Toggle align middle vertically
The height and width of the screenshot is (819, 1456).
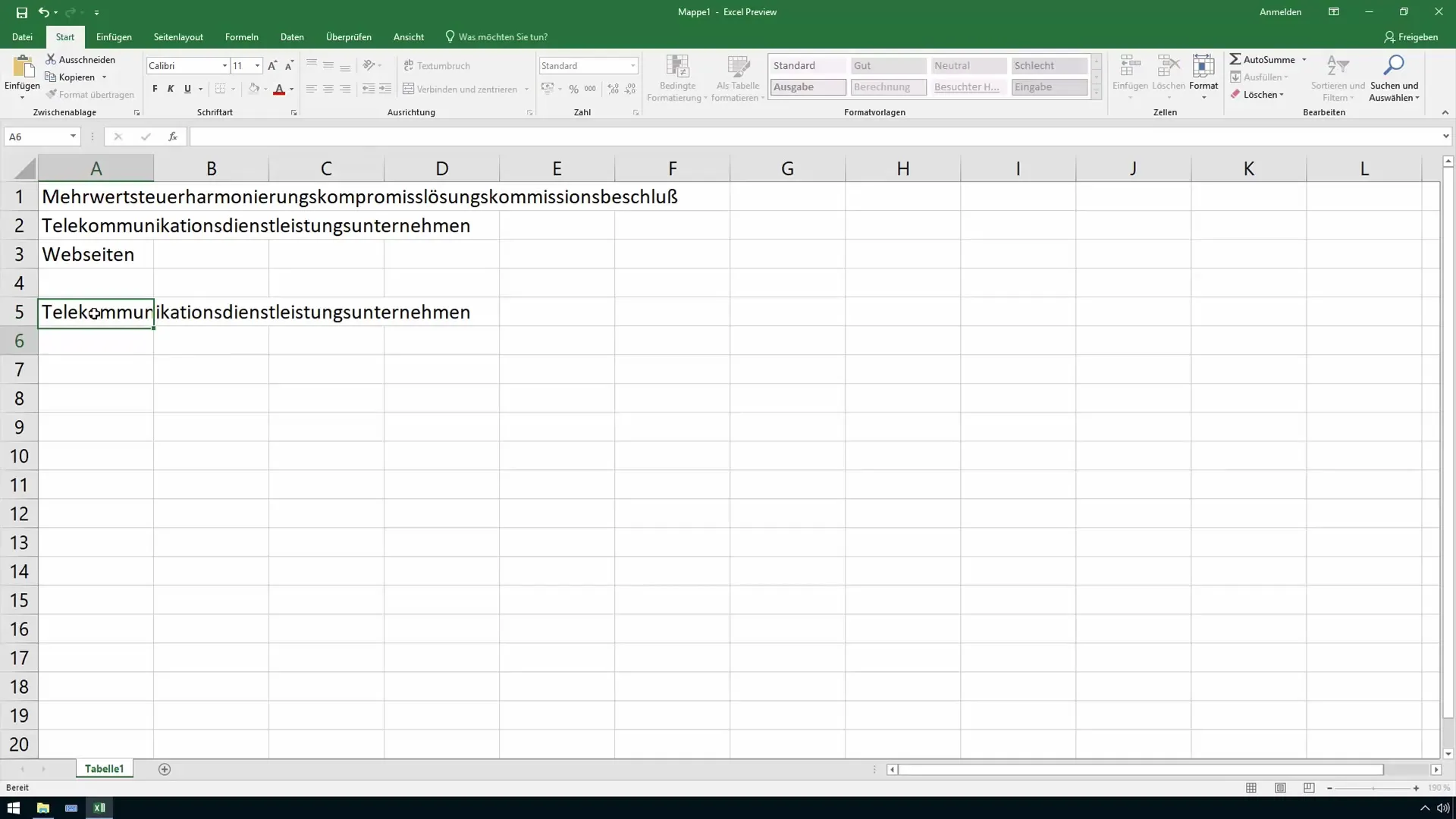coord(328,65)
